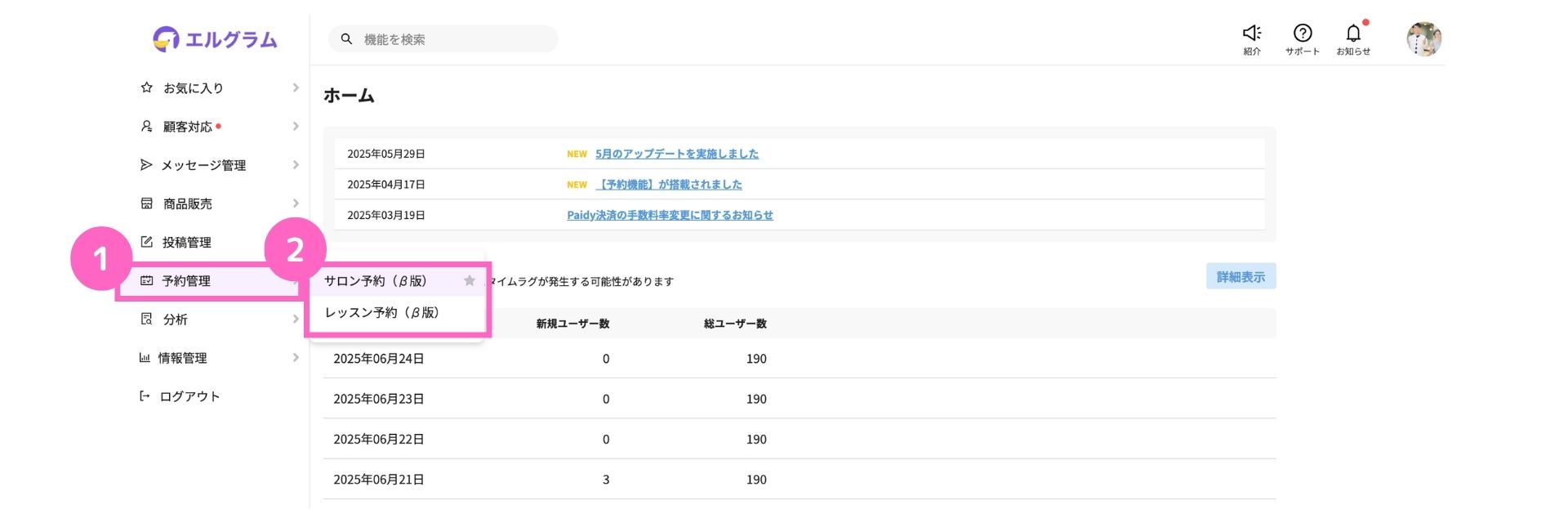Open the user profile avatar
1568x523 pixels.
[x=1423, y=38]
